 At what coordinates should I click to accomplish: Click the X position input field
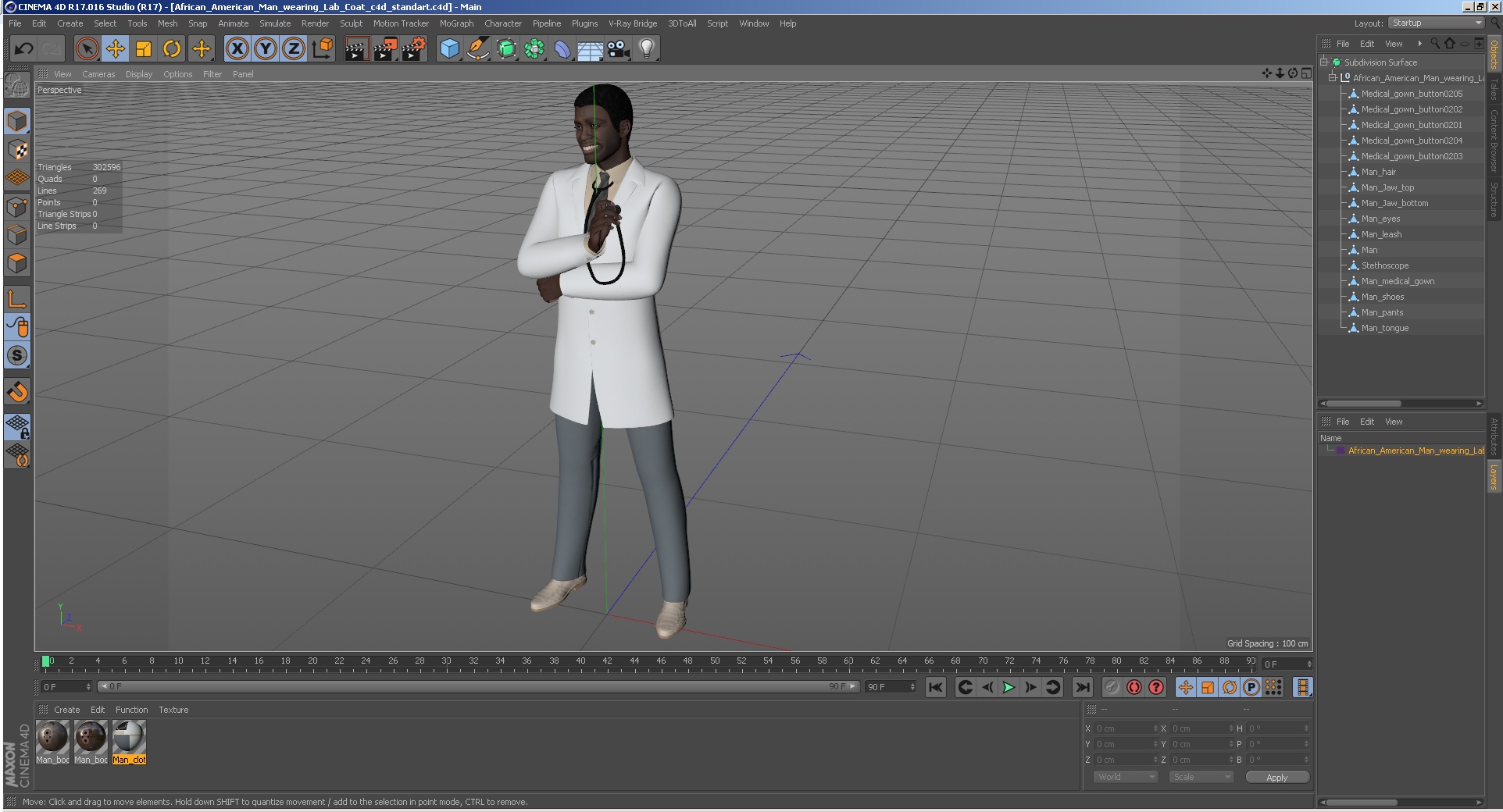click(x=1125, y=728)
